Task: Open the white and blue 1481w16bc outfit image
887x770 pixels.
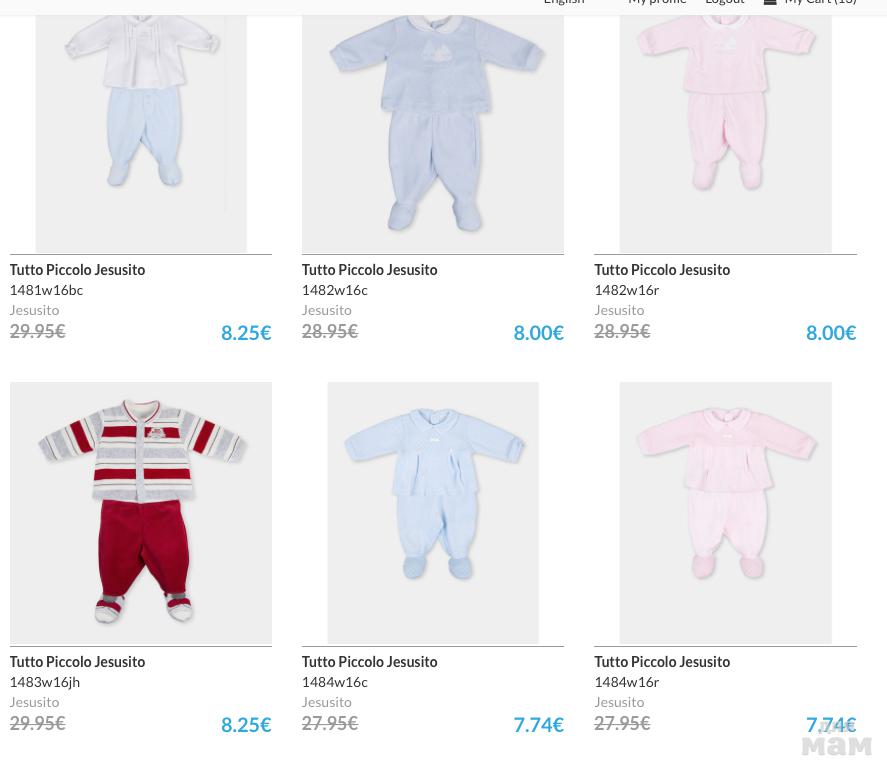Action: point(141,120)
